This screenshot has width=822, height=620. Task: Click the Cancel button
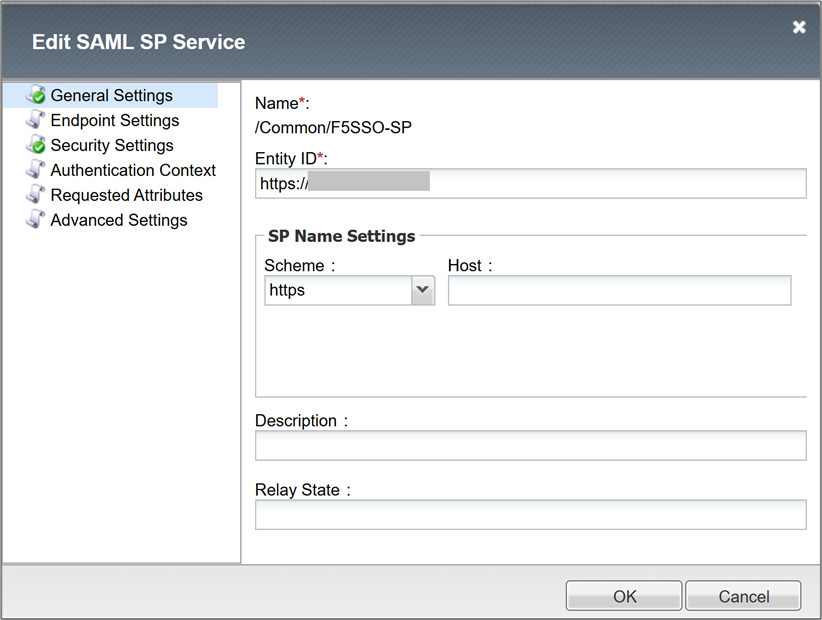[743, 595]
